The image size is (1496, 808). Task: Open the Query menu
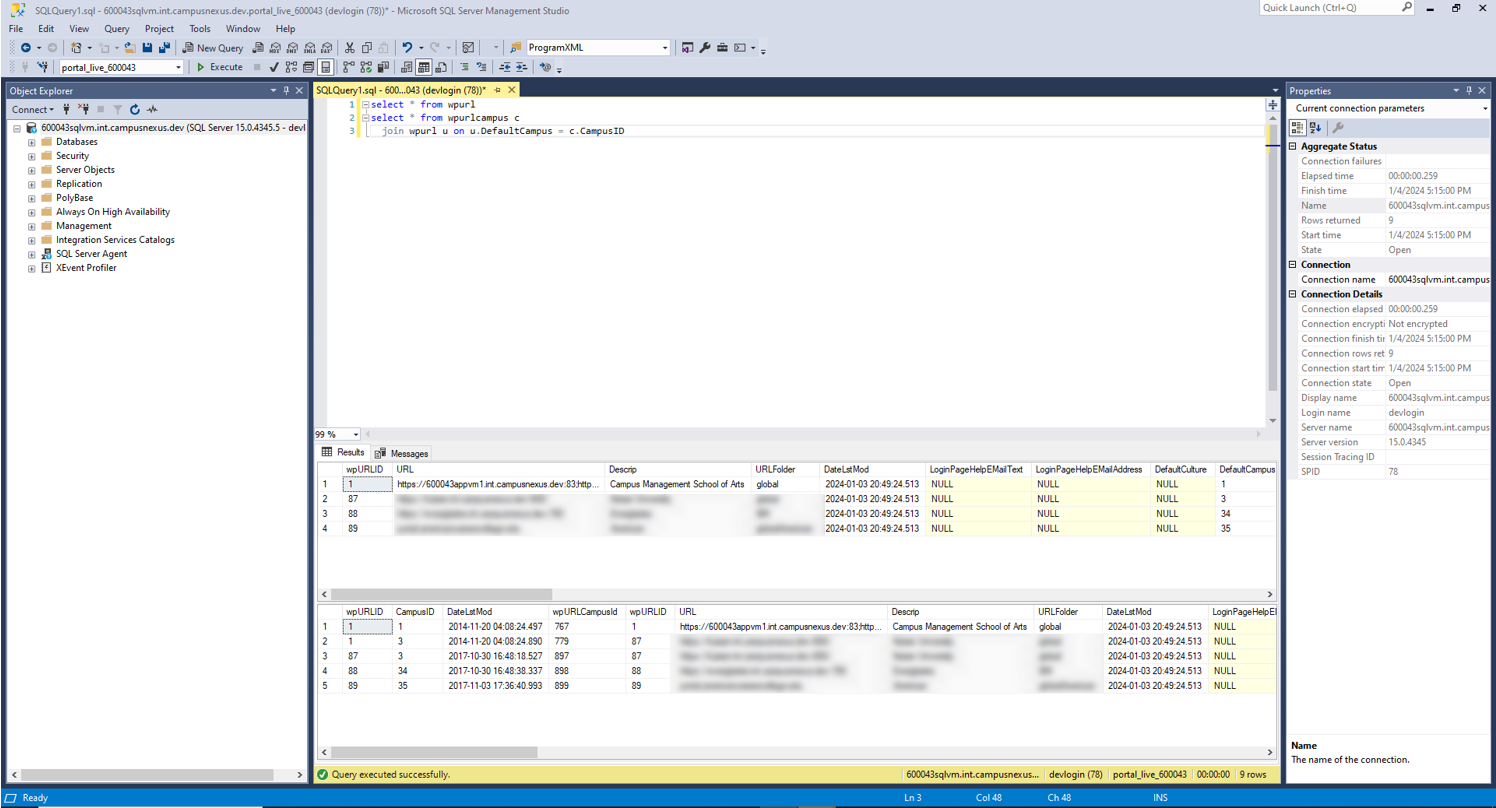pyautogui.click(x=116, y=29)
